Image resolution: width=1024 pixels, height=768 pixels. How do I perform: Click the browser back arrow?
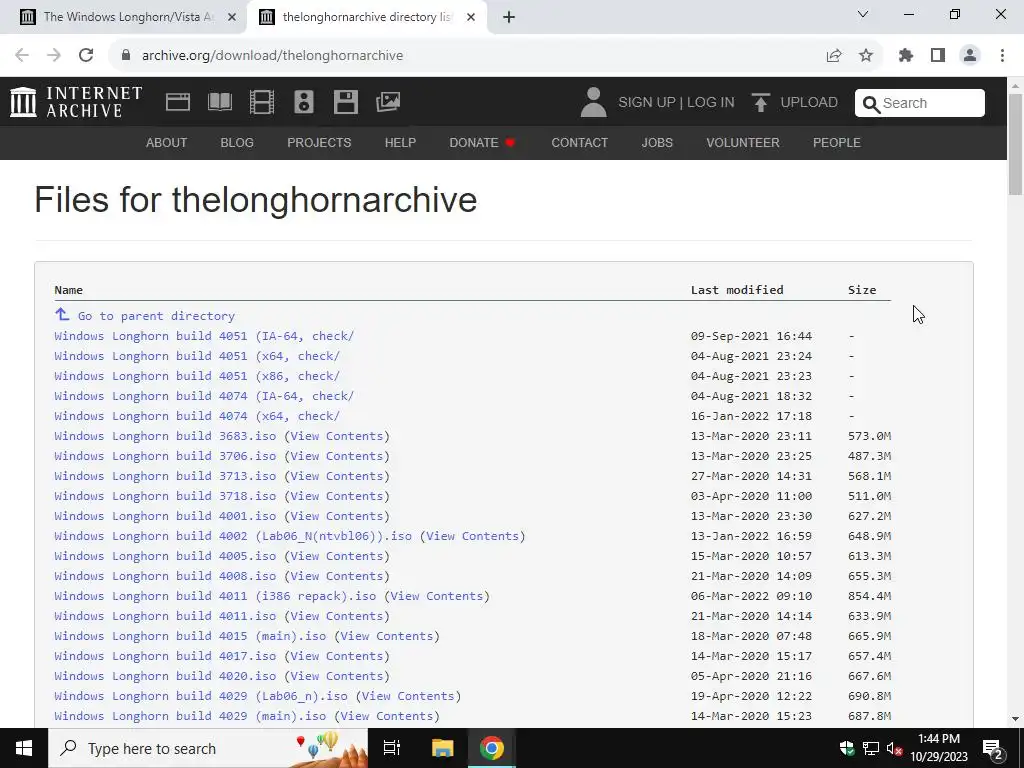point(22,56)
